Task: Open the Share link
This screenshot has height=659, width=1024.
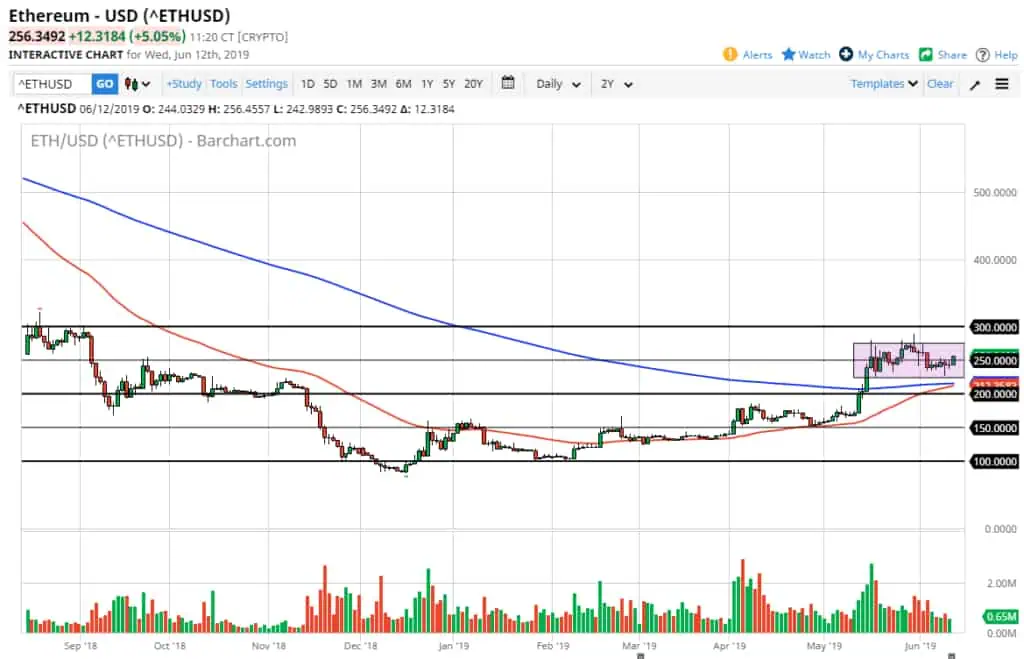Action: [952, 55]
